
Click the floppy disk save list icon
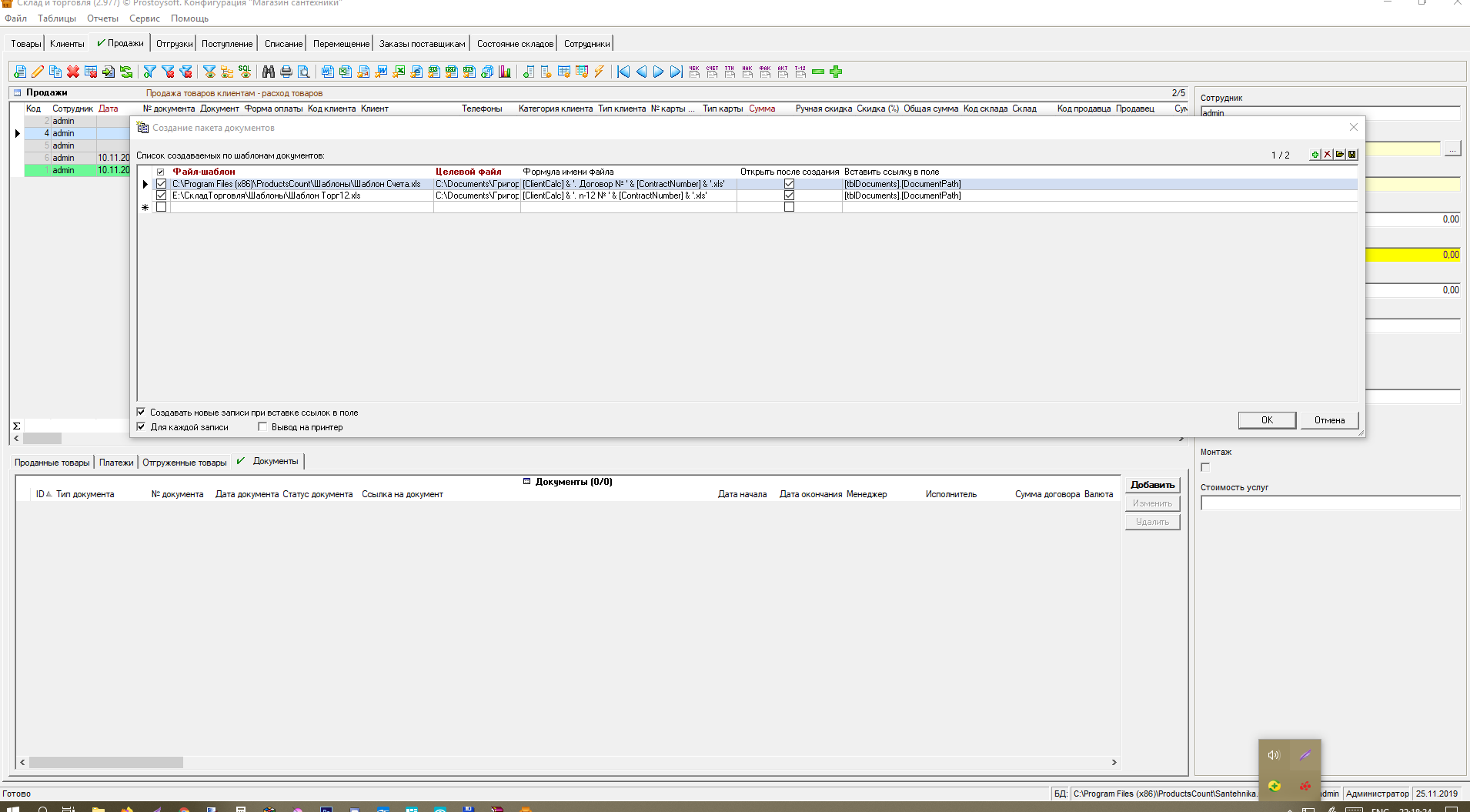pyautogui.click(x=1352, y=155)
